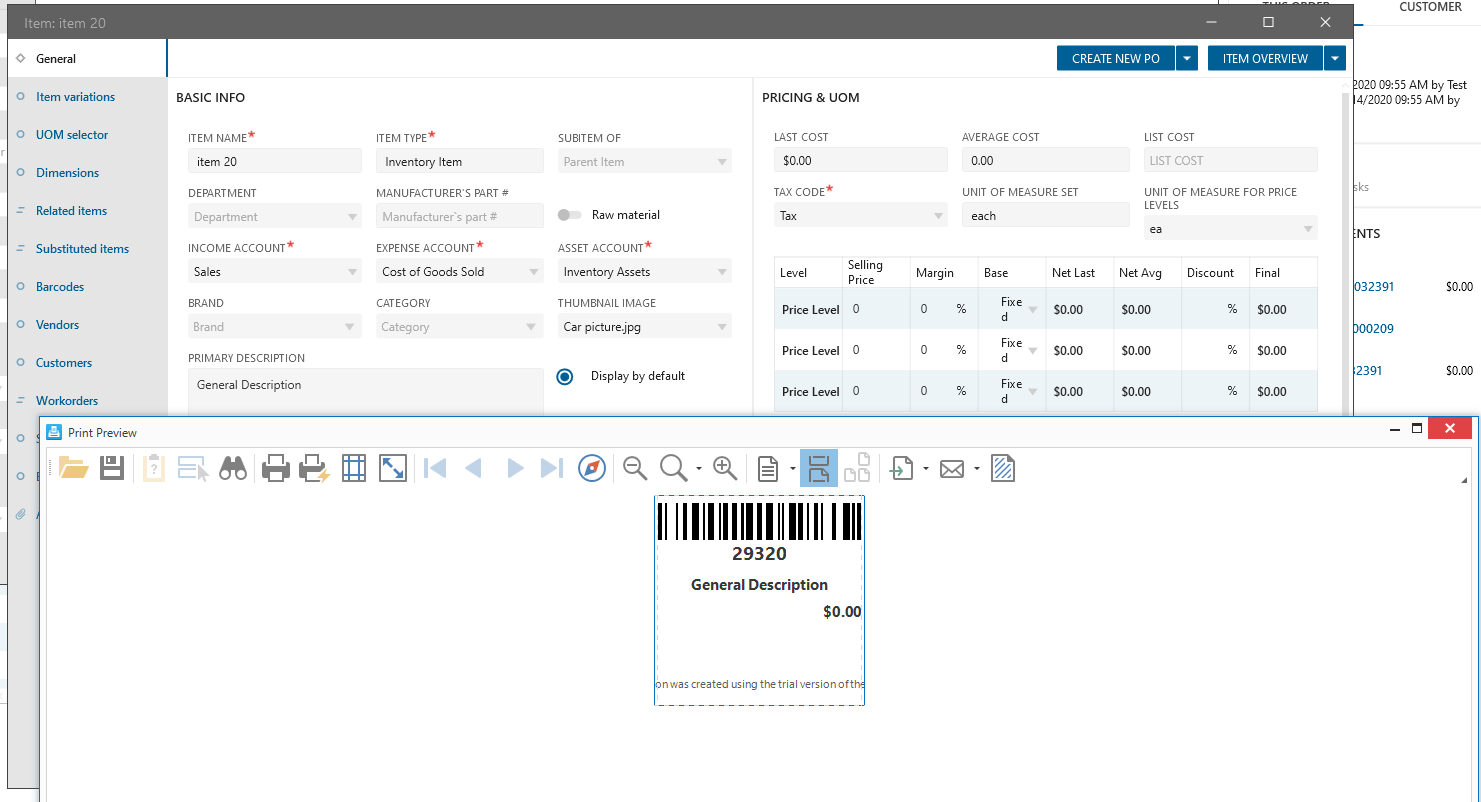The width and height of the screenshot is (1481, 802).
Task: Toggle the Raw material switch
Action: point(570,215)
